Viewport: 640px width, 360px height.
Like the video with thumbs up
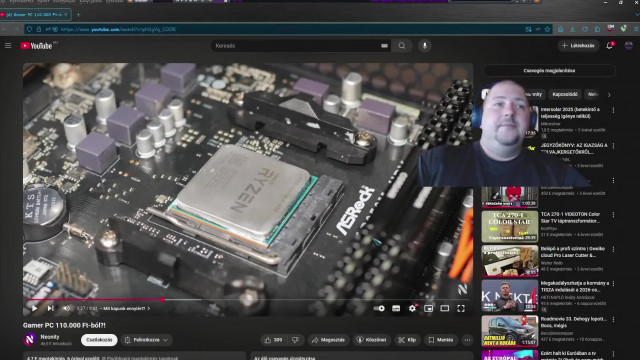click(x=273, y=340)
